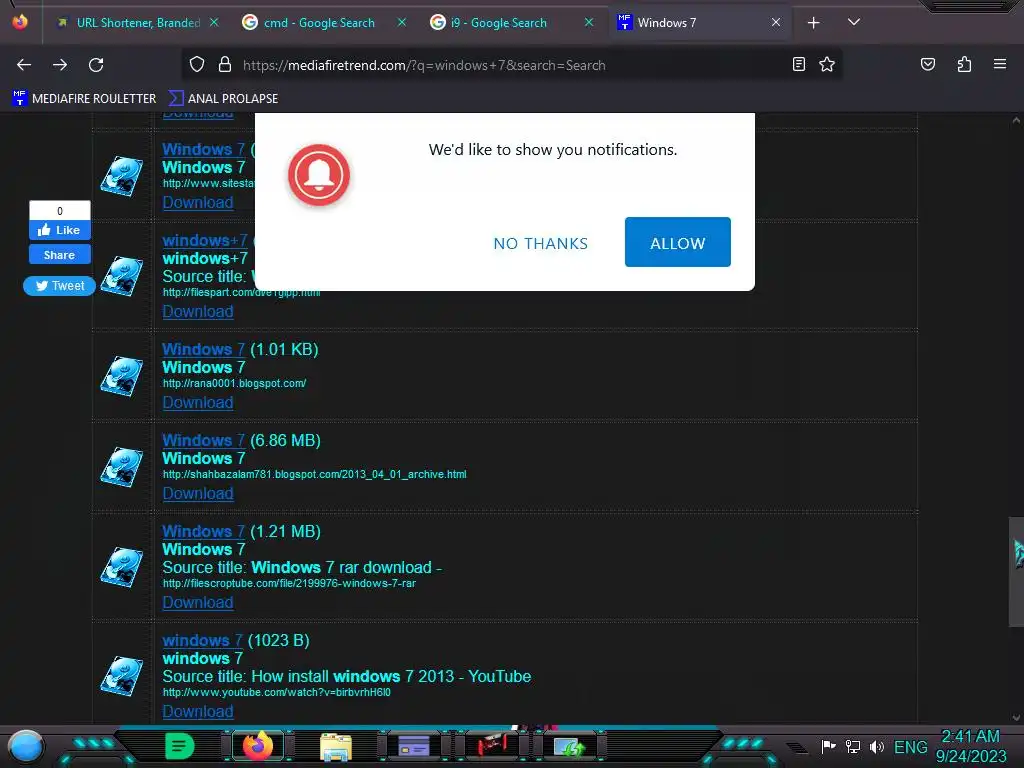Click the Action Center flag tray icon
Image resolution: width=1024 pixels, height=768 pixels.
click(x=828, y=746)
